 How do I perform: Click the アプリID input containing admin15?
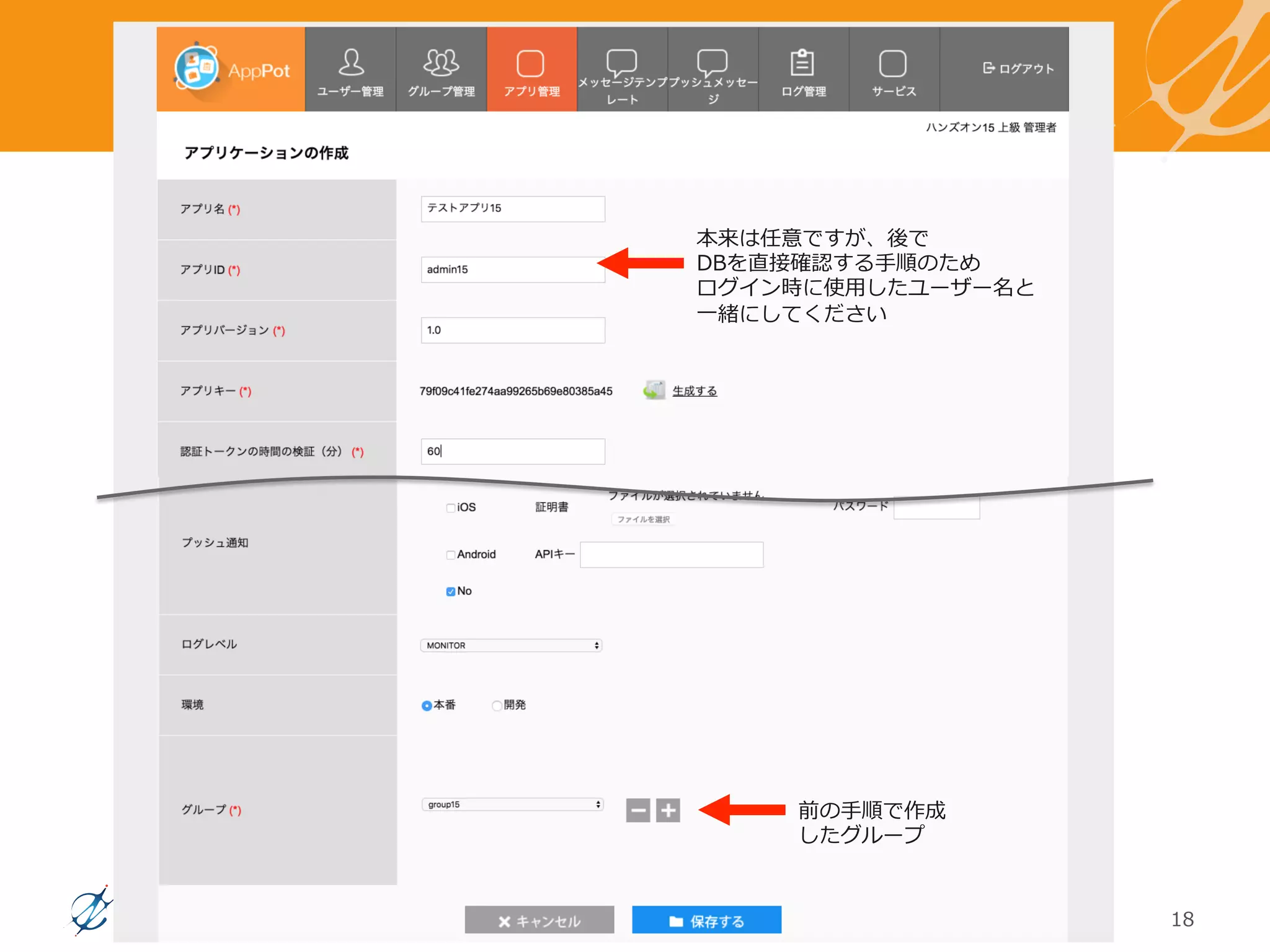click(x=513, y=270)
